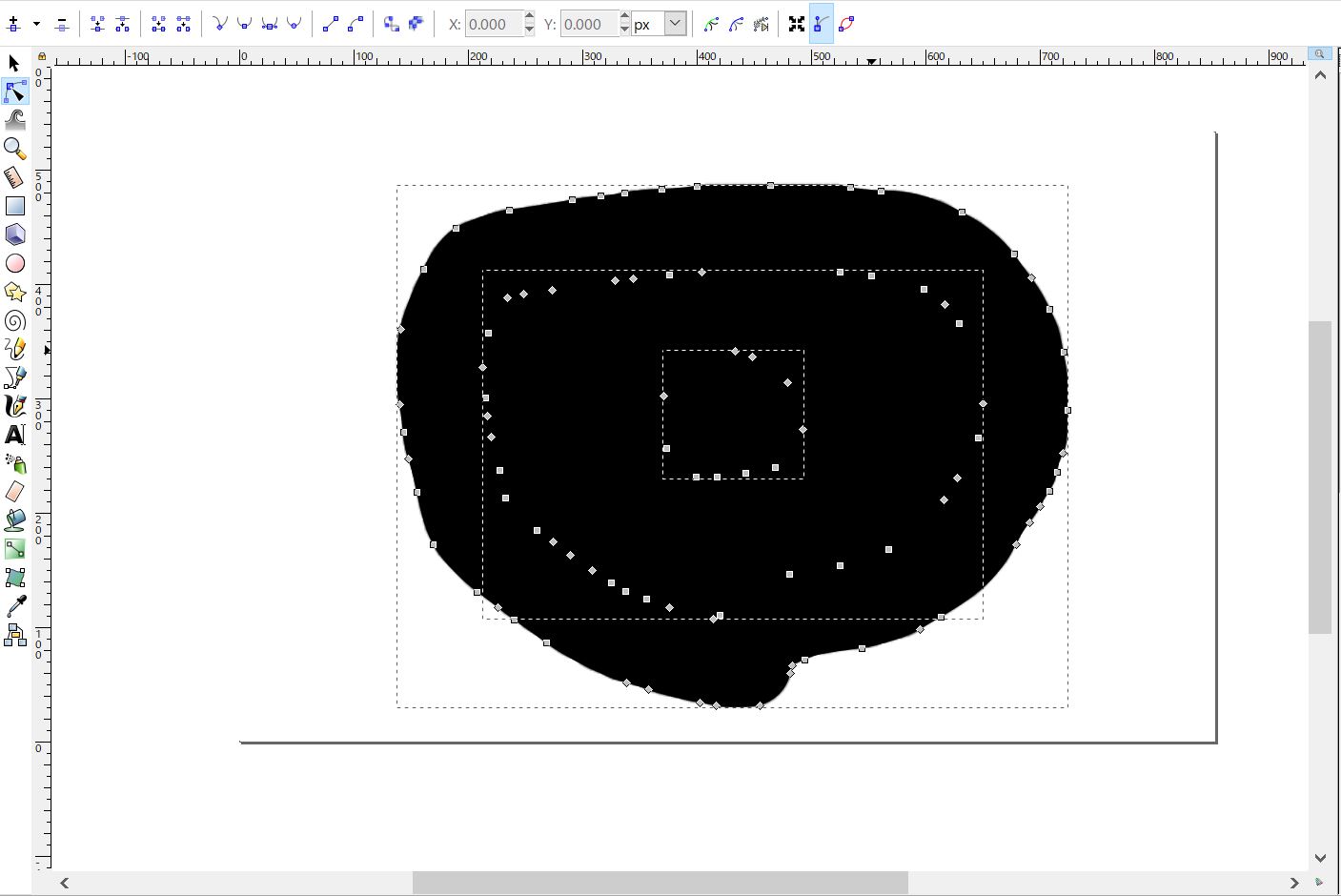Click zoom icon at top of vertical scrollbar
The width and height of the screenshot is (1341, 896).
[1320, 54]
